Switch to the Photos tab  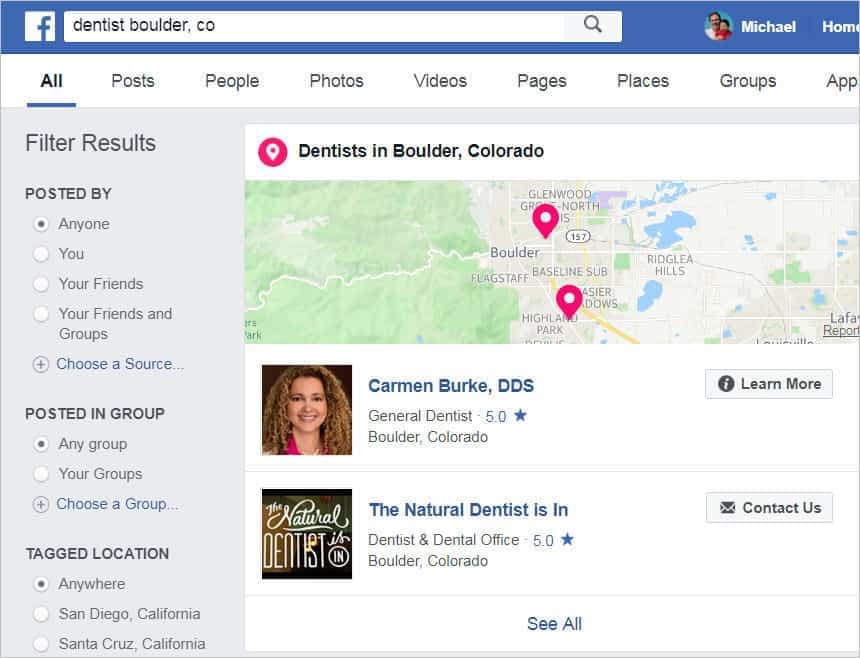(x=336, y=81)
